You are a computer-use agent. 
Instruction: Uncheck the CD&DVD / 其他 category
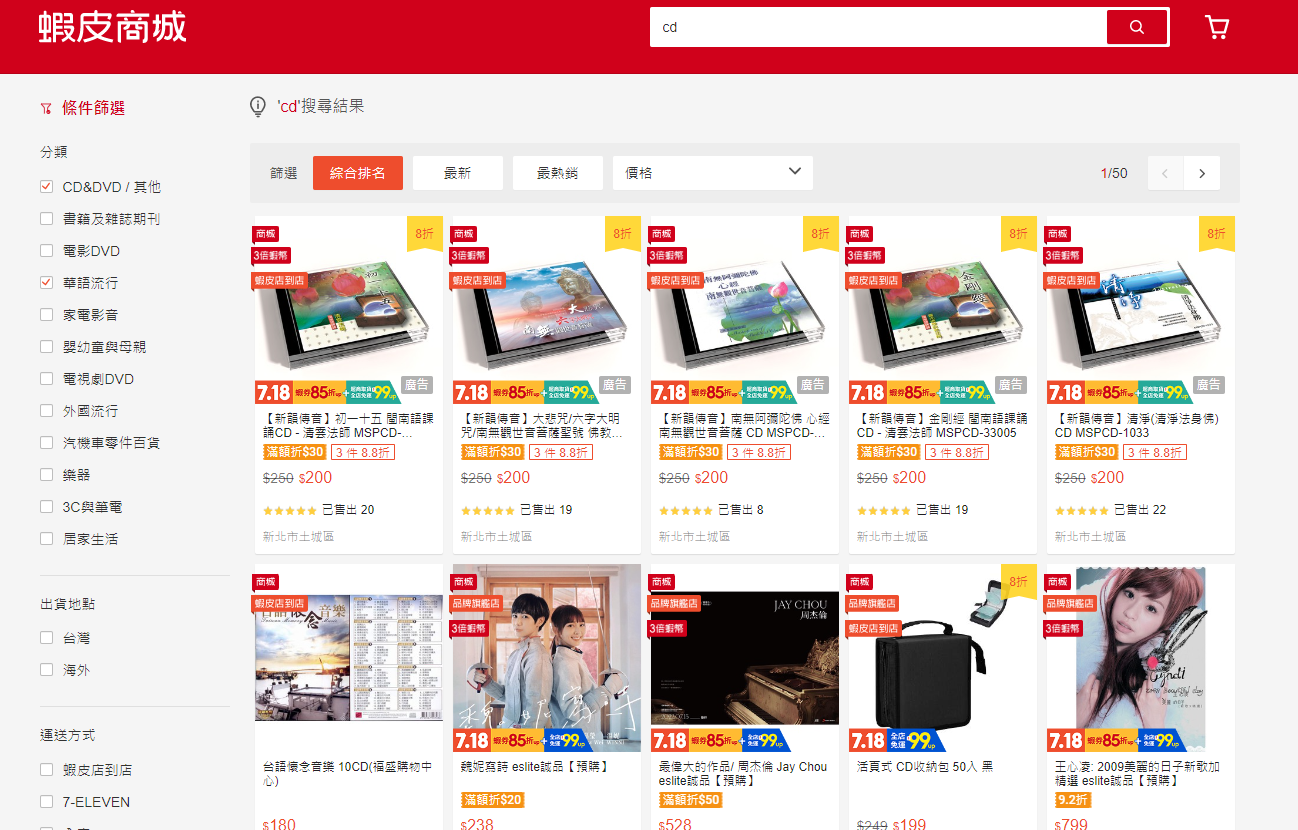46,187
